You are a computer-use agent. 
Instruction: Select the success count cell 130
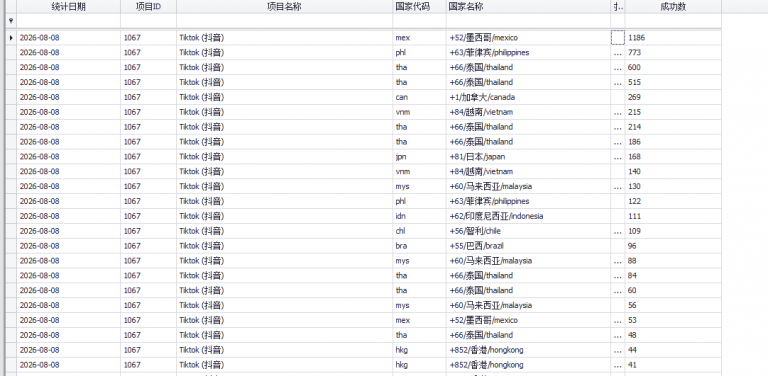pos(673,187)
